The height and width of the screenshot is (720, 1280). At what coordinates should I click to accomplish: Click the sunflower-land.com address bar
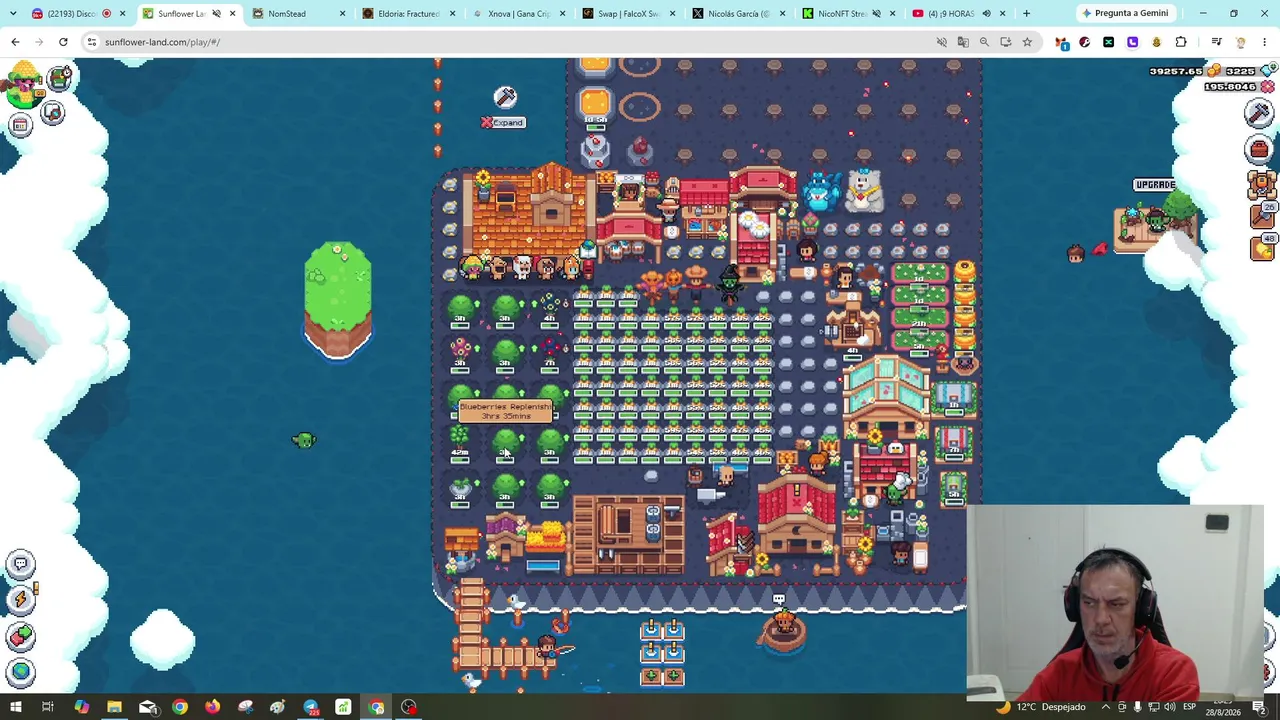pyautogui.click(x=500, y=42)
